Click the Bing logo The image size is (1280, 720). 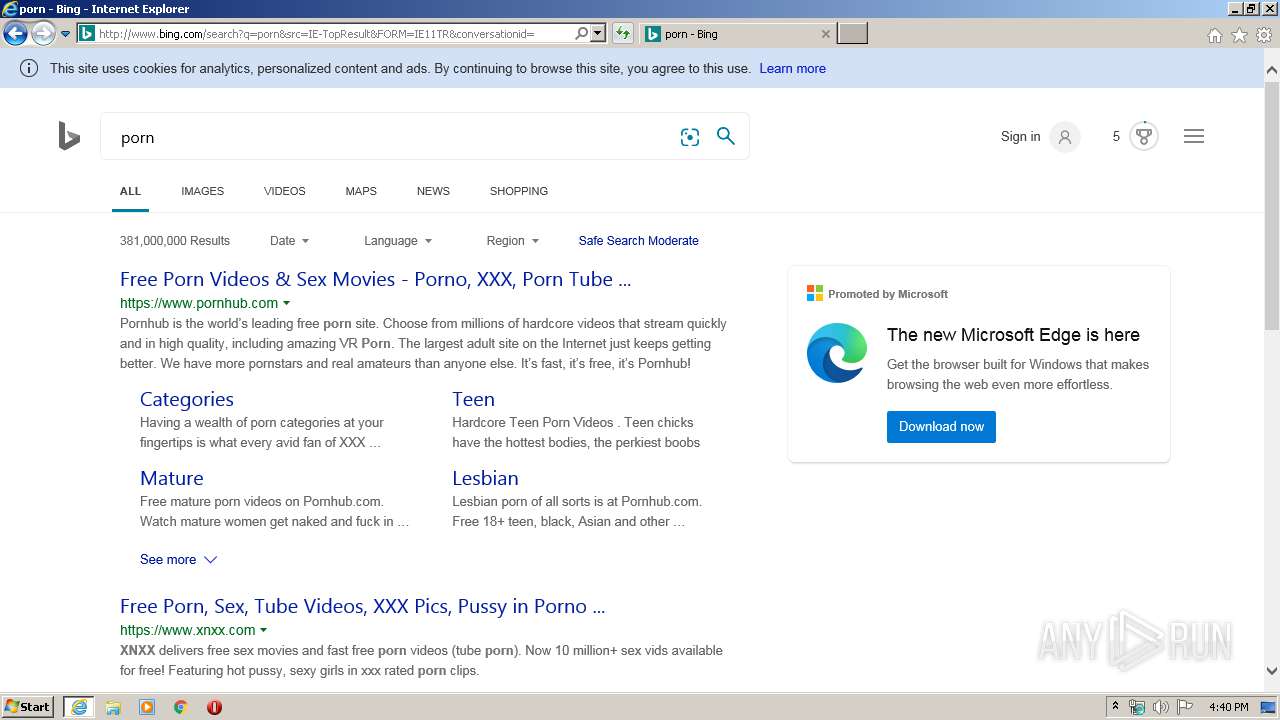click(69, 136)
